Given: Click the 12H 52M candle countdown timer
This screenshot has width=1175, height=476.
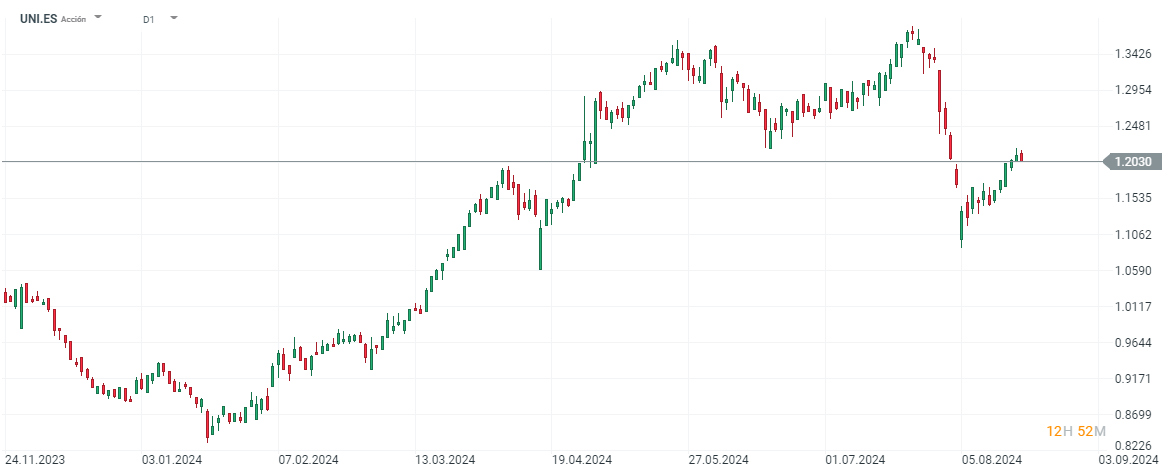Looking at the screenshot, I should pos(1076,431).
